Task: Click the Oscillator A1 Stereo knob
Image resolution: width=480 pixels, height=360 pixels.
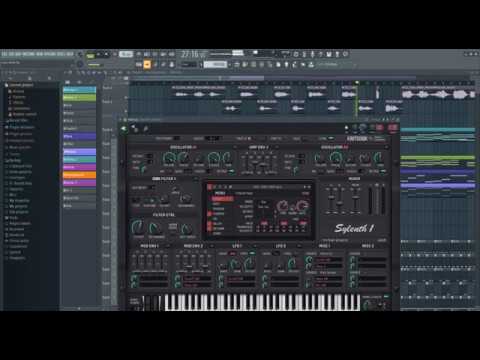Action: coord(213,158)
